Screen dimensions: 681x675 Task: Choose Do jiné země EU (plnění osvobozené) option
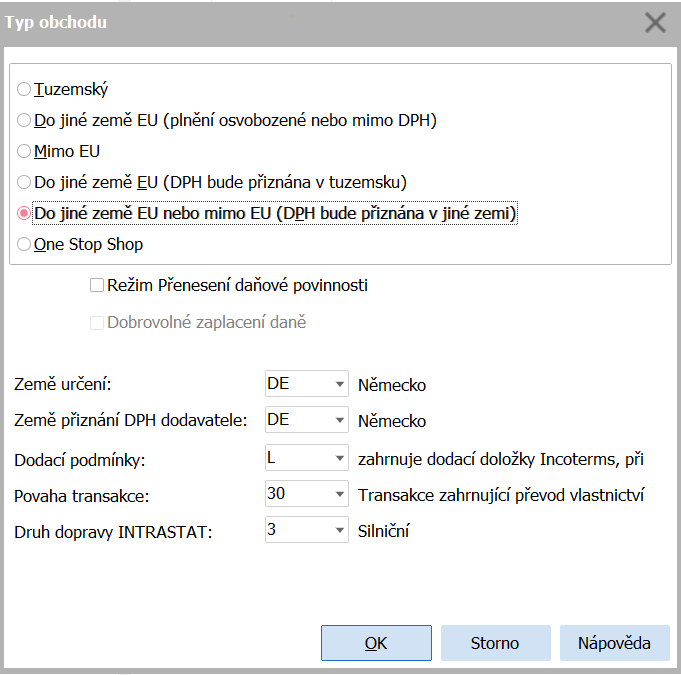tap(25, 121)
